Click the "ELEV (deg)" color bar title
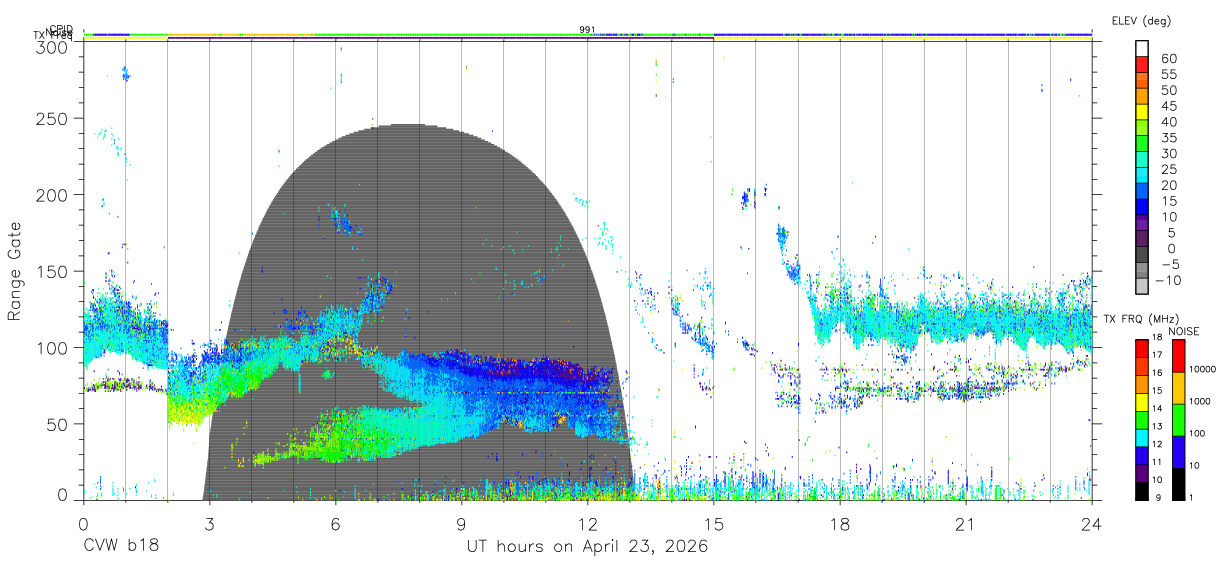Screen dimensions: 1228x567 coord(1142,20)
